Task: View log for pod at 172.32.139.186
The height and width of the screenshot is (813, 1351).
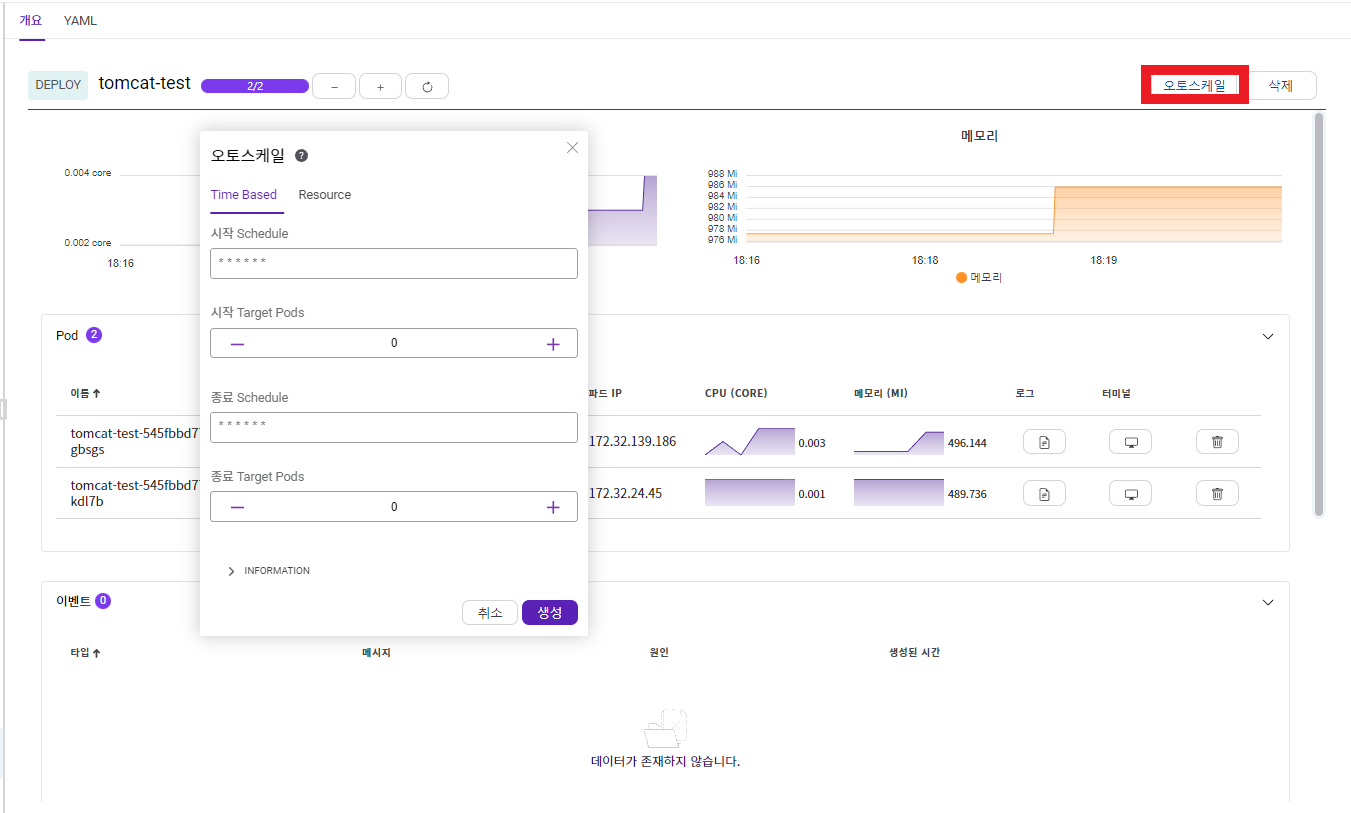Action: (x=1044, y=441)
